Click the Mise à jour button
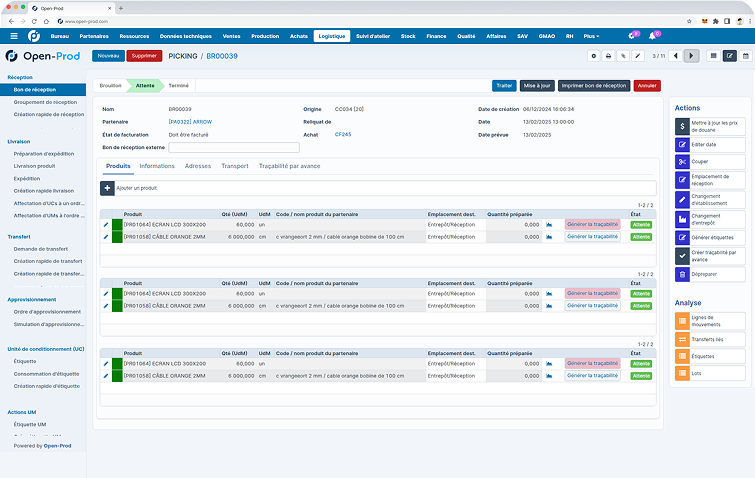The height and width of the screenshot is (478, 755). 537,86
